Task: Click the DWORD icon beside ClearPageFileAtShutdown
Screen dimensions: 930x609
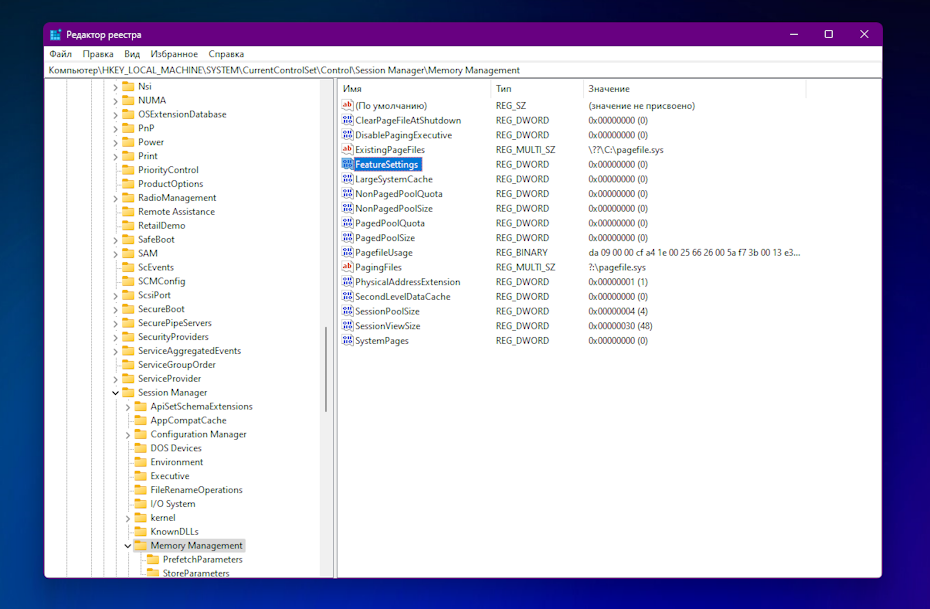Action: pos(348,120)
